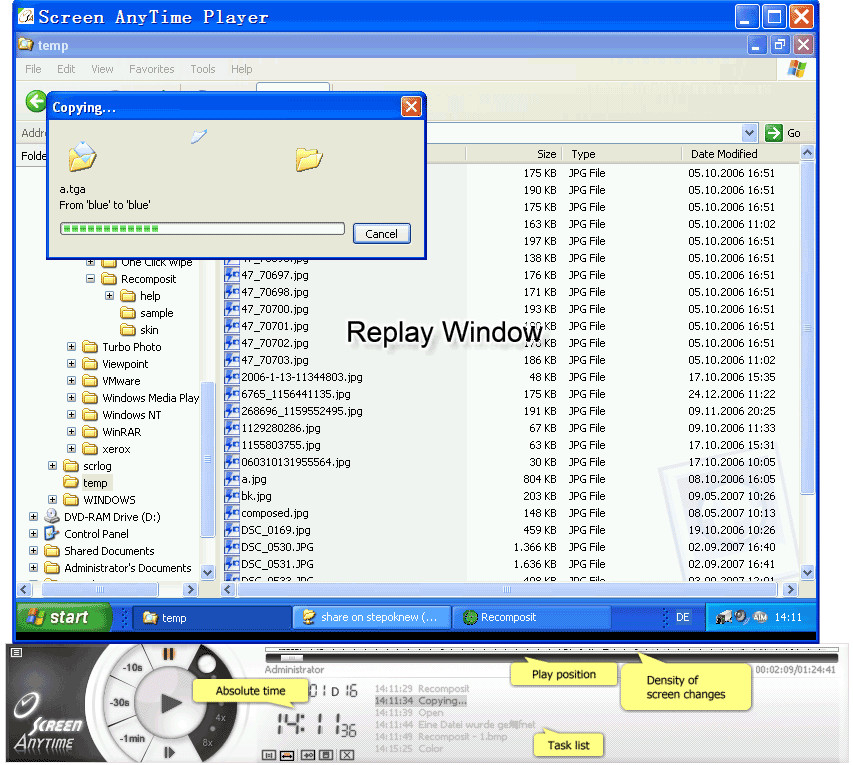This screenshot has width=853, height=765.
Task: Expand the Shared Documents node
Action: tap(33, 551)
